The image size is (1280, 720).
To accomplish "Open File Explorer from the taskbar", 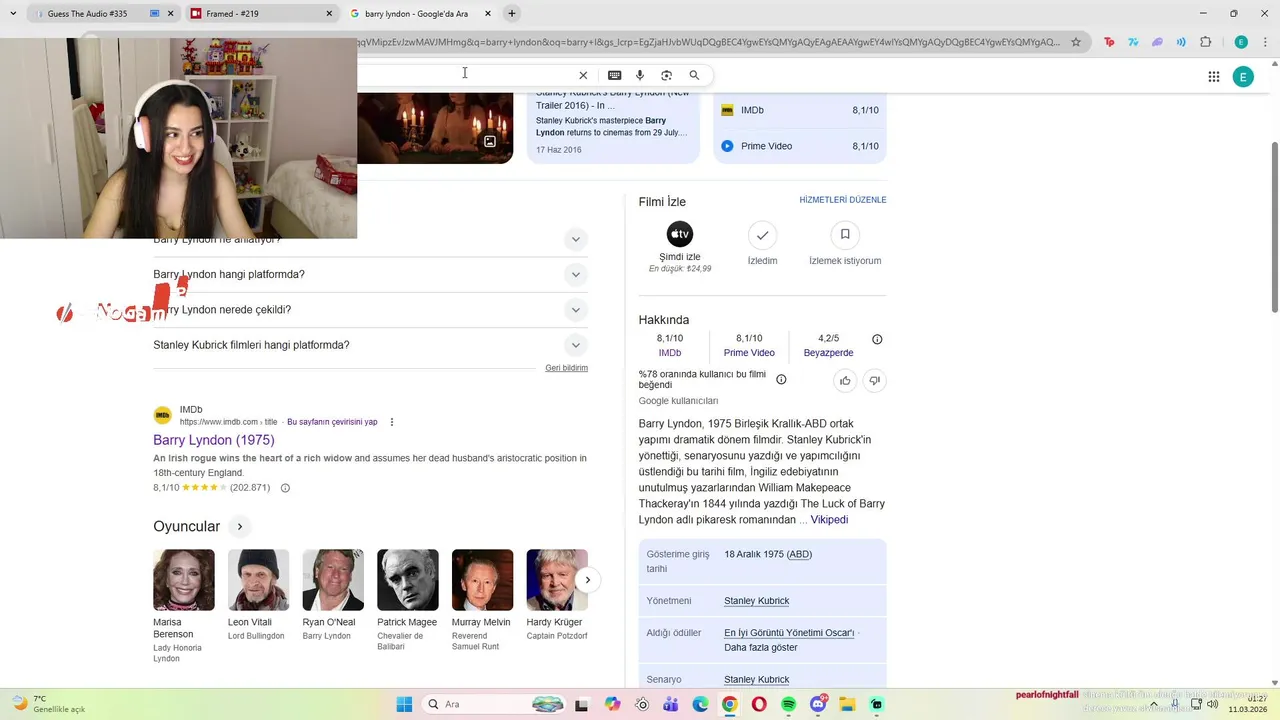I will click(847, 704).
